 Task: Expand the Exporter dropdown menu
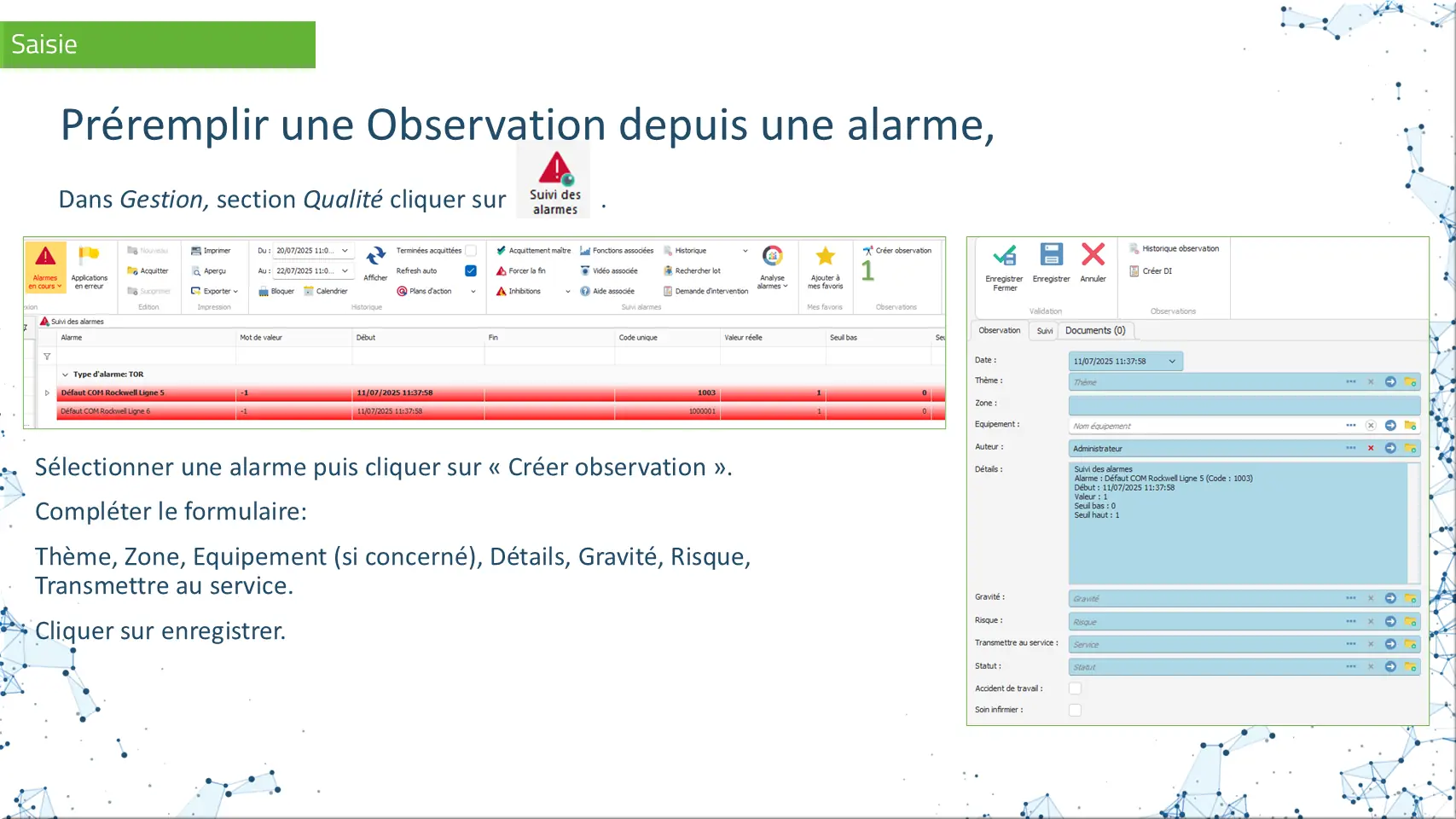click(x=235, y=292)
